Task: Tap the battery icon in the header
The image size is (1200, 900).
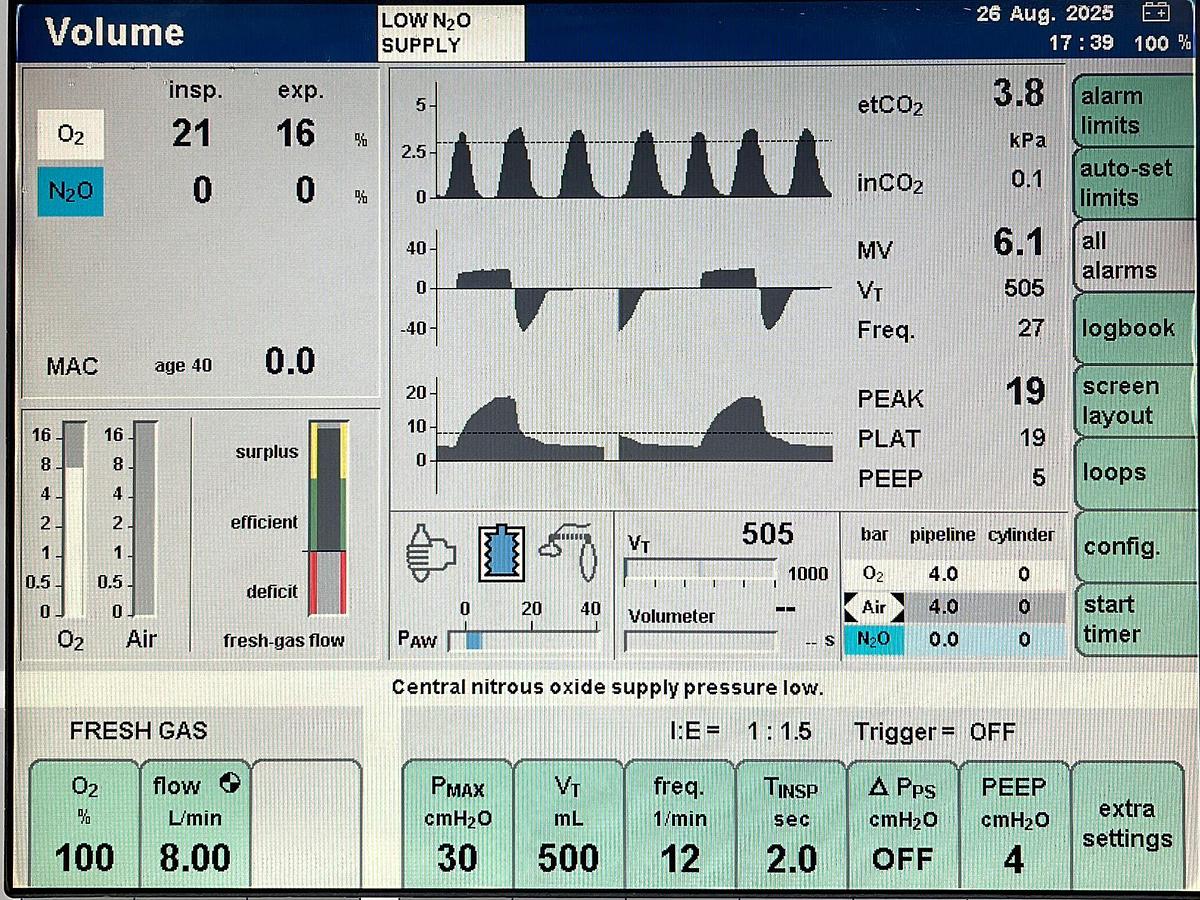Action: pos(1154,14)
